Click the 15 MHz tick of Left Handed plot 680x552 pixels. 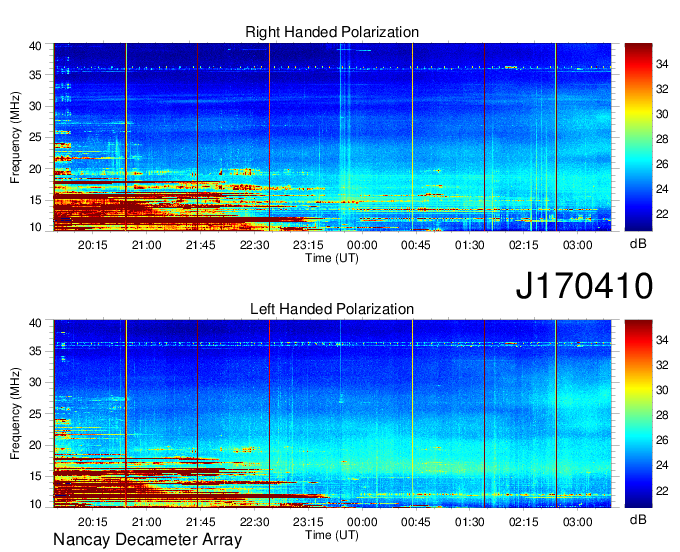tap(35, 477)
